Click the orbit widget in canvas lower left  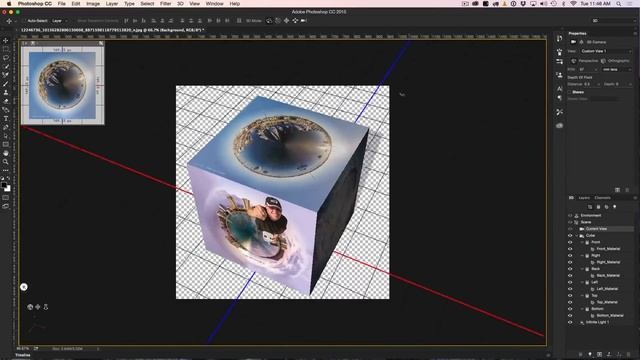[30, 307]
